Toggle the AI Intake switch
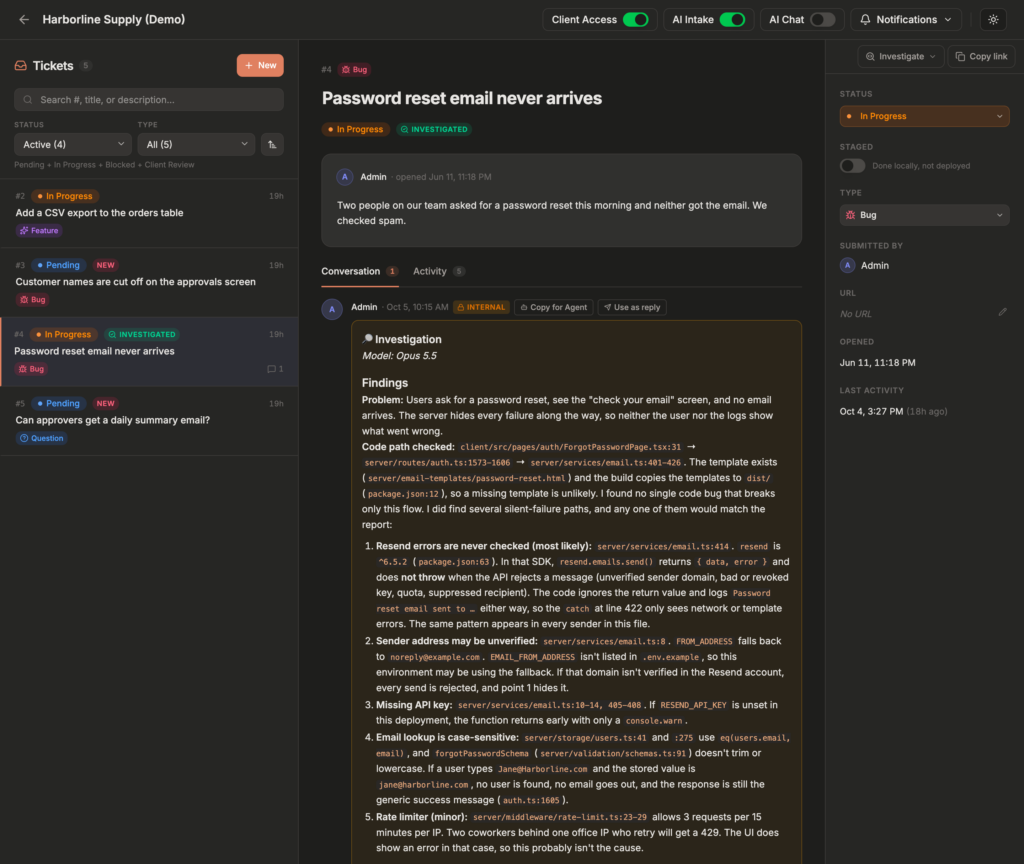 (x=732, y=20)
